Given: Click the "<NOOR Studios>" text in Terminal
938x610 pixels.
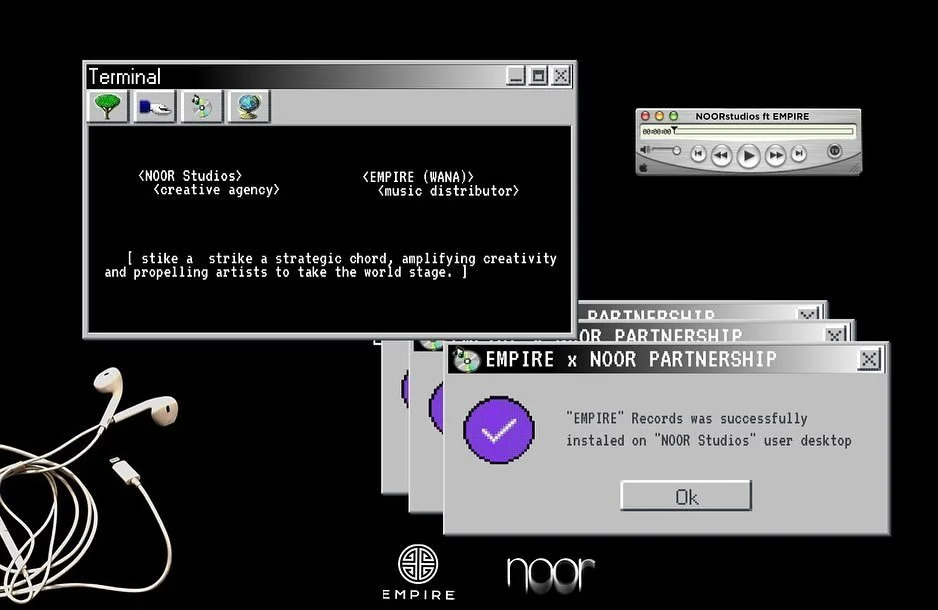Looking at the screenshot, I should click(190, 176).
